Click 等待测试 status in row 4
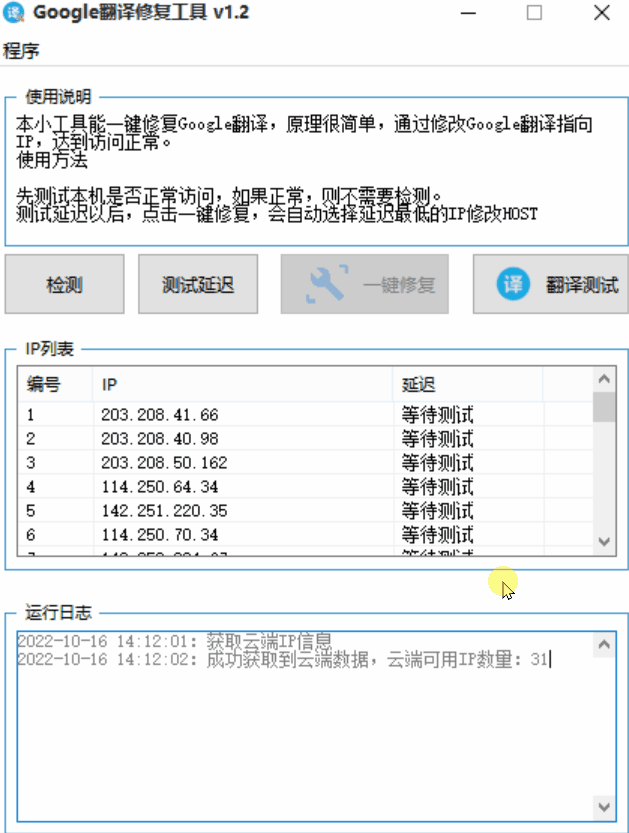 click(437, 487)
